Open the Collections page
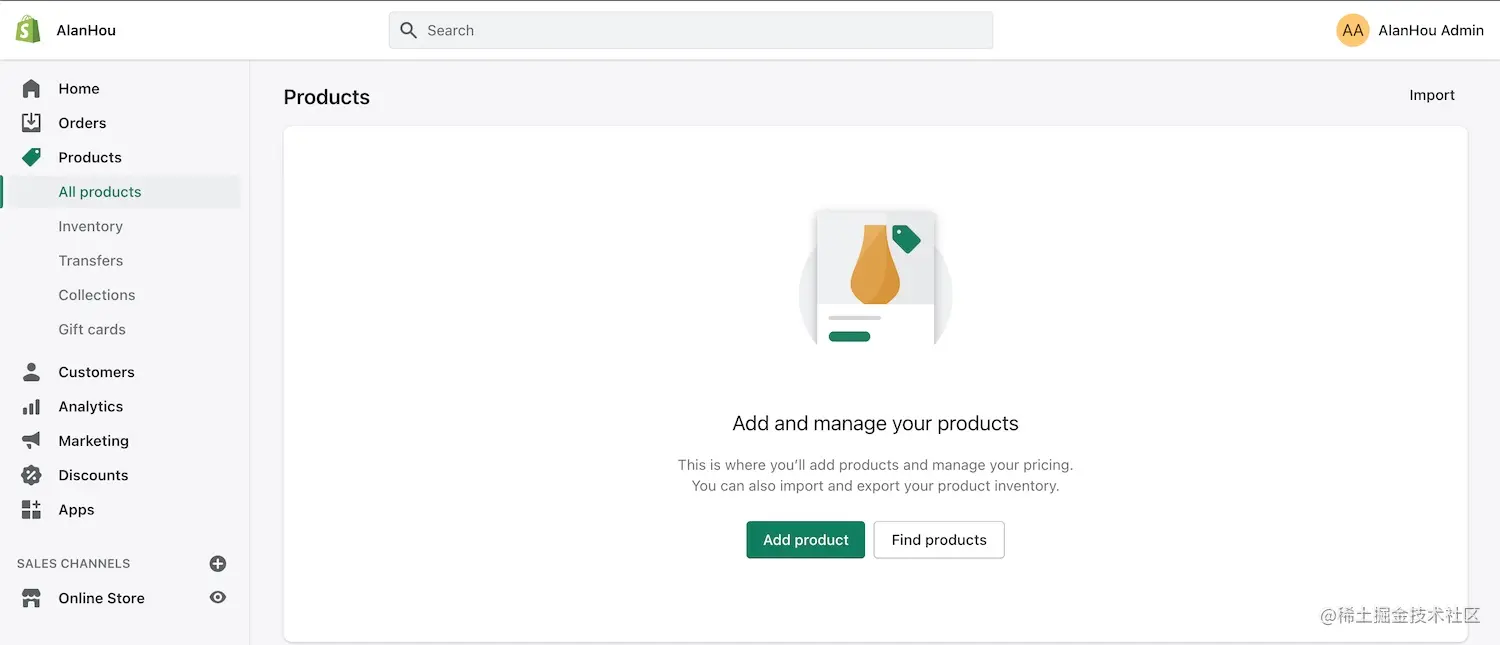This screenshot has height=645, width=1500. (96, 294)
